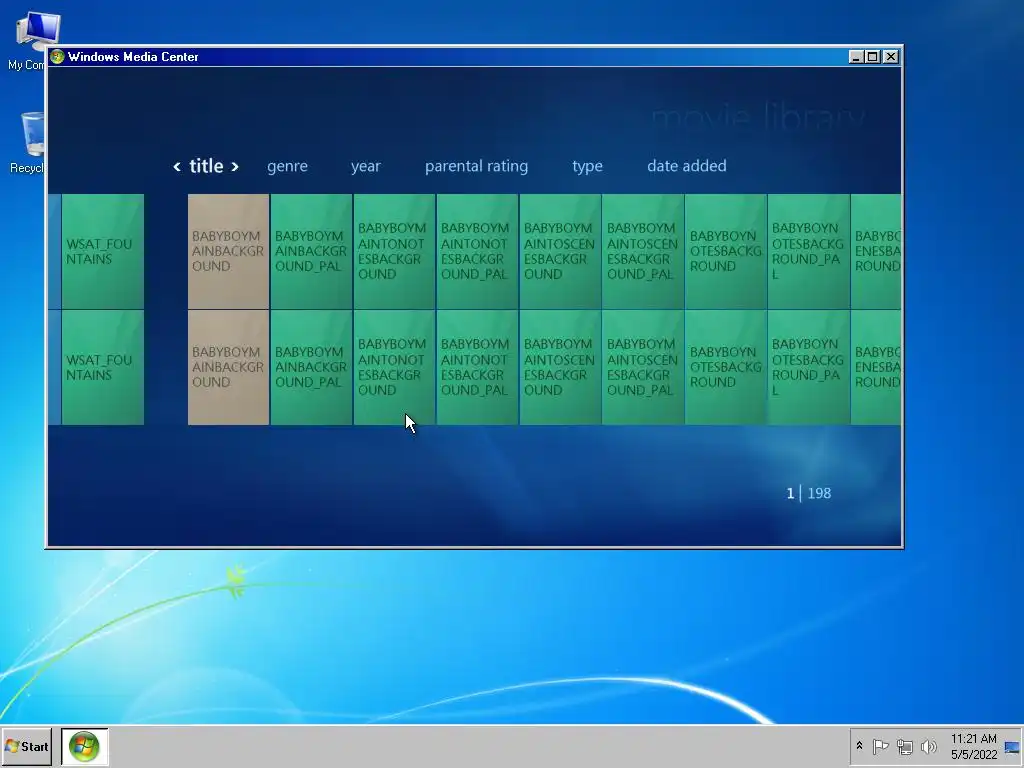Viewport: 1024px width, 768px height.
Task: Open bottom-row WSAT_FOUNTAINS tile
Action: point(103,368)
